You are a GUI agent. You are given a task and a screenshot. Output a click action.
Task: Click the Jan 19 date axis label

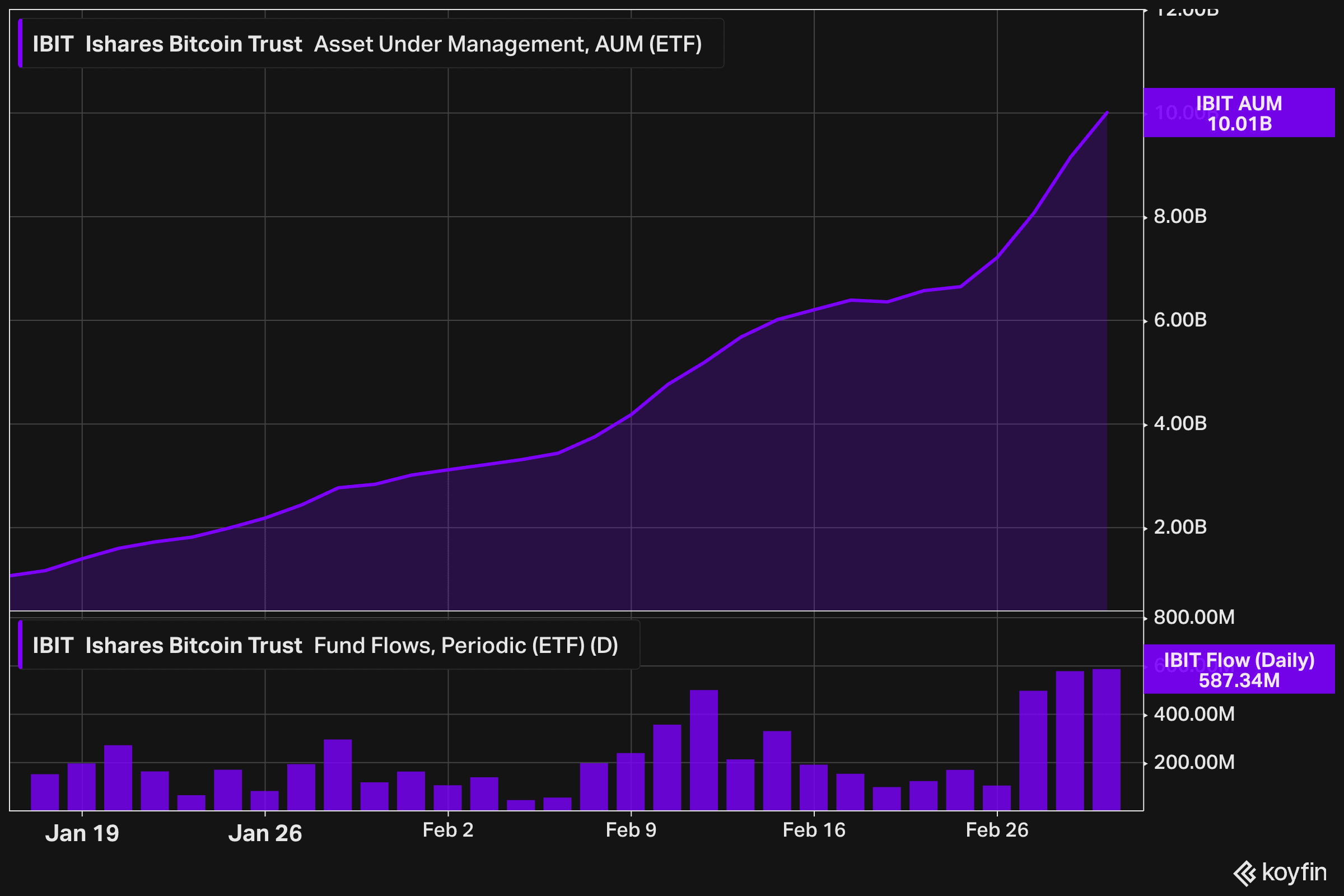82,833
